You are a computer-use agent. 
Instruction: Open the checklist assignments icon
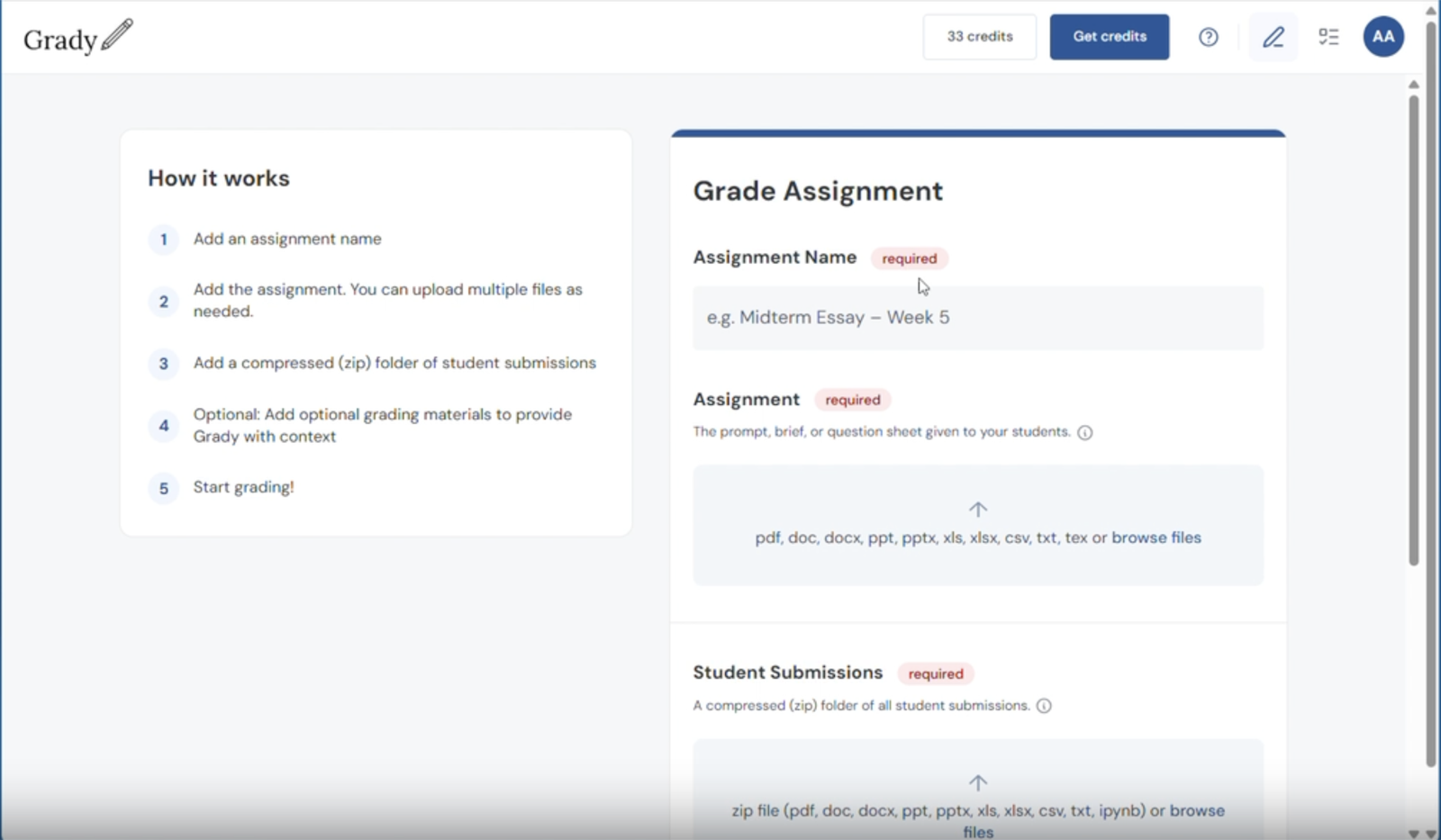(x=1328, y=37)
